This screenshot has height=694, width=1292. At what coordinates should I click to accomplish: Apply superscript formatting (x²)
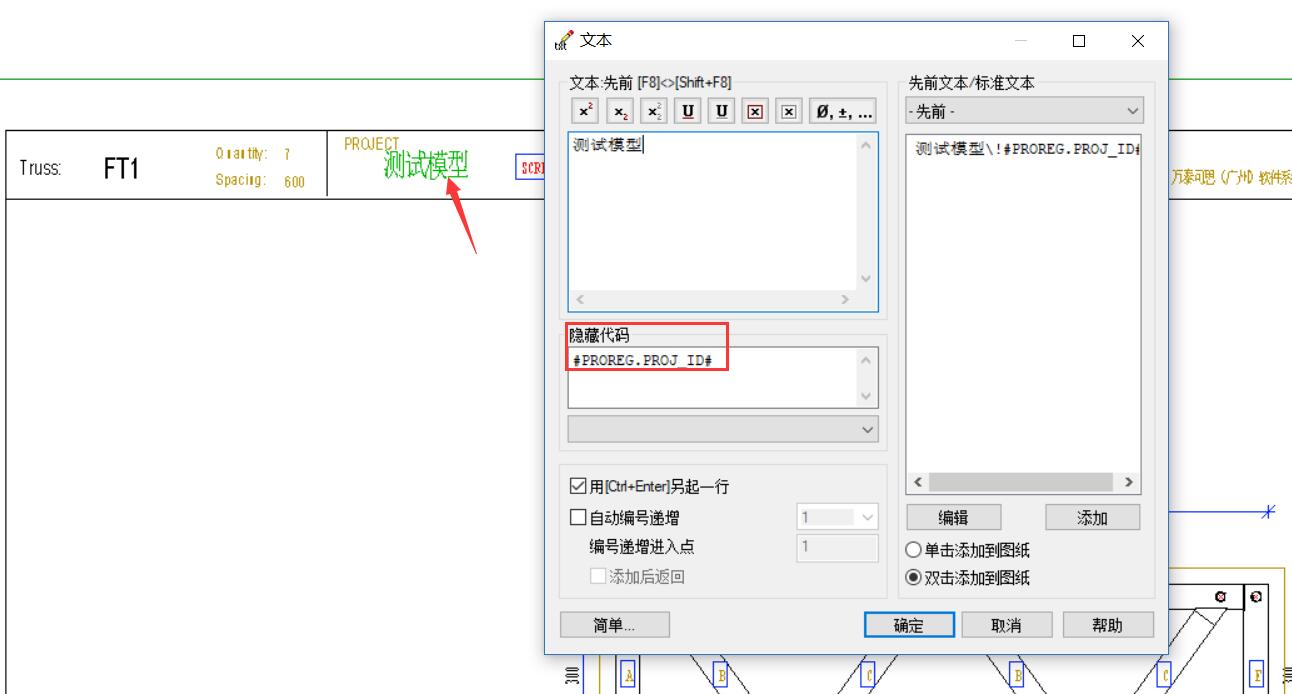click(x=584, y=111)
